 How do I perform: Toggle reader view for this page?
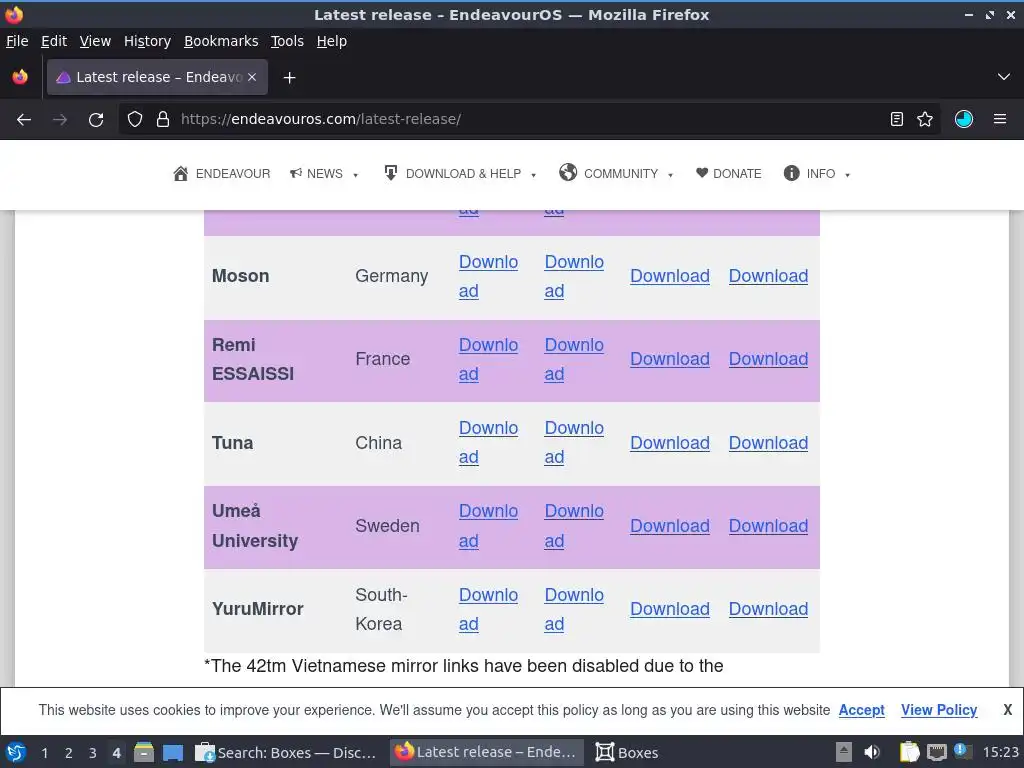897,119
